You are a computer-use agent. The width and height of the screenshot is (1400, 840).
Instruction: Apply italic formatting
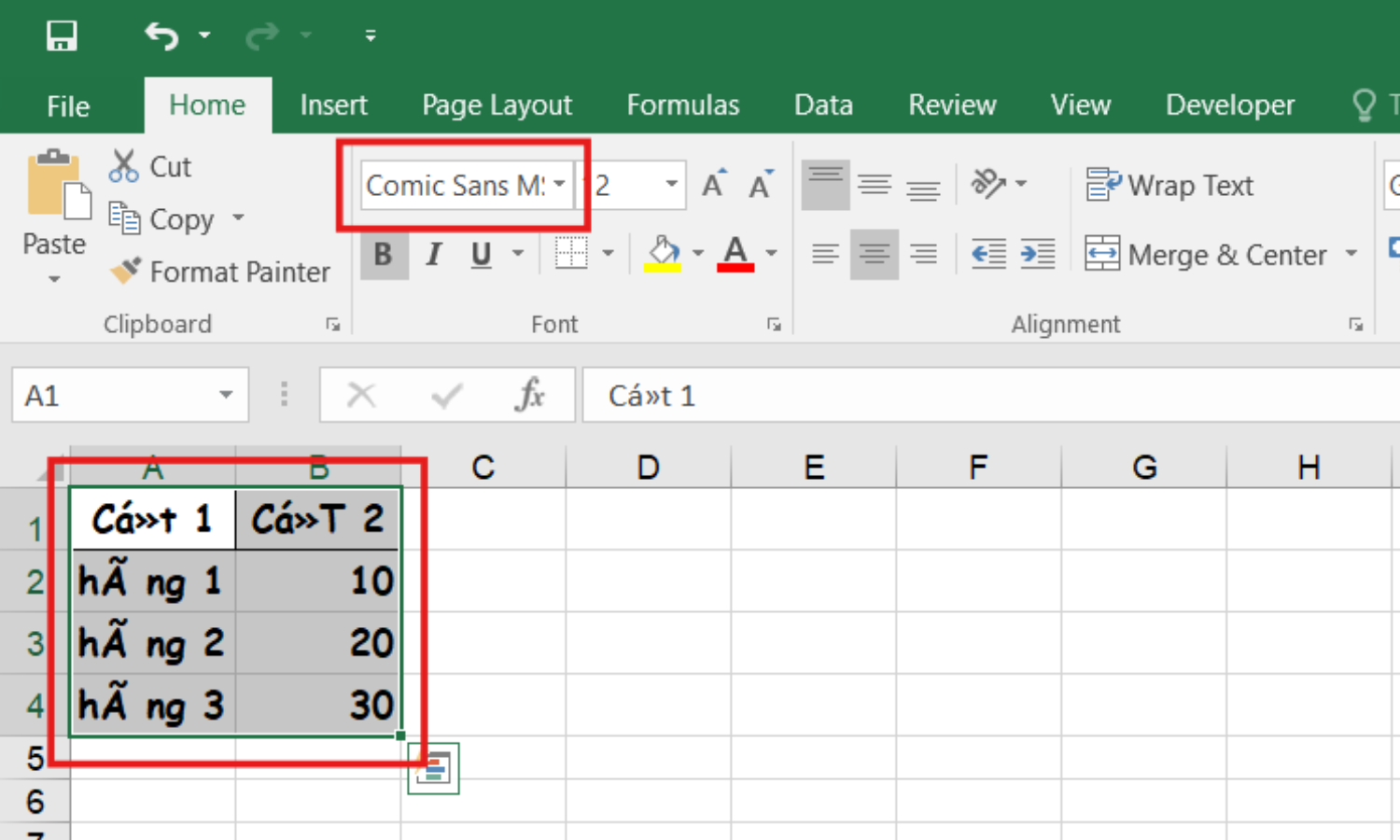432,254
